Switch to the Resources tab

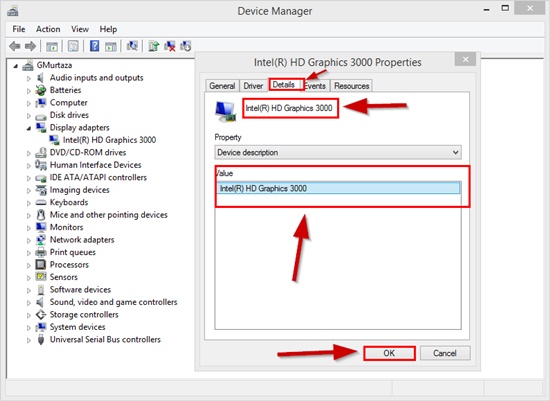click(351, 86)
